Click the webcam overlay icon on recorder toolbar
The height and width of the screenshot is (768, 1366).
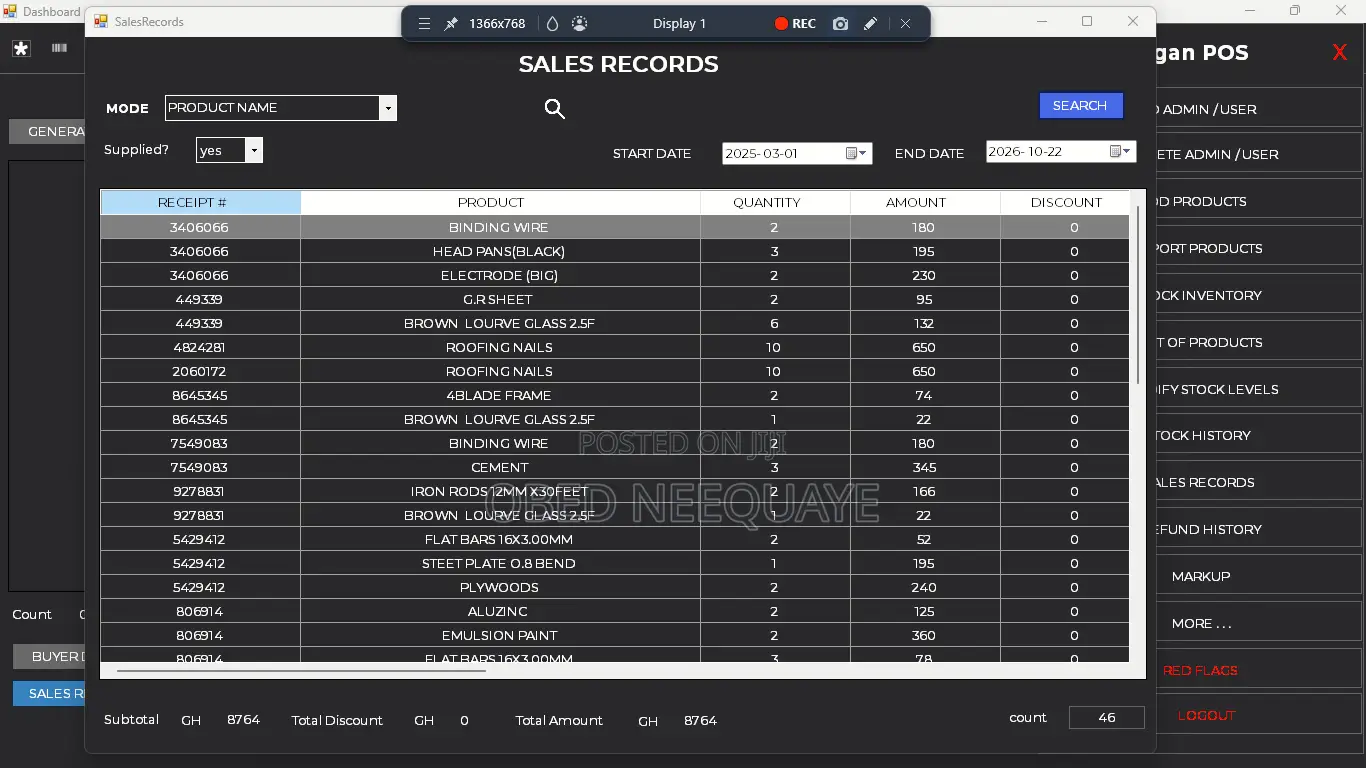[x=579, y=24]
